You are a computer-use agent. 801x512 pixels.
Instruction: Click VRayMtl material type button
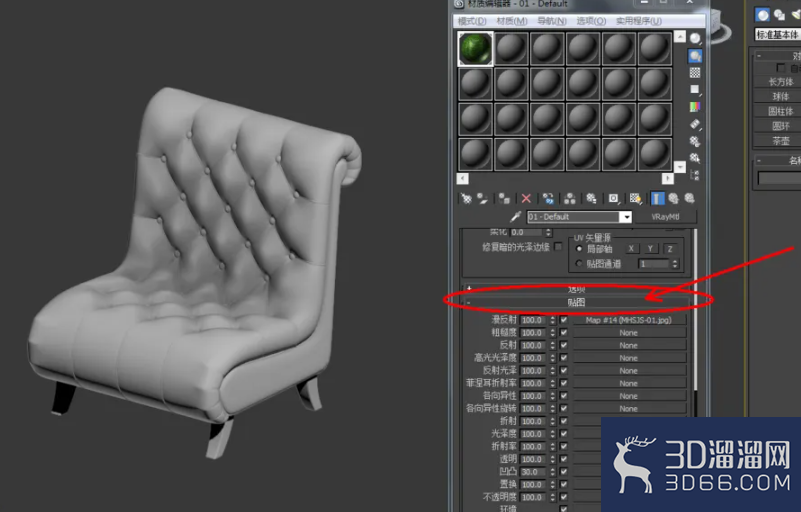[666, 217]
